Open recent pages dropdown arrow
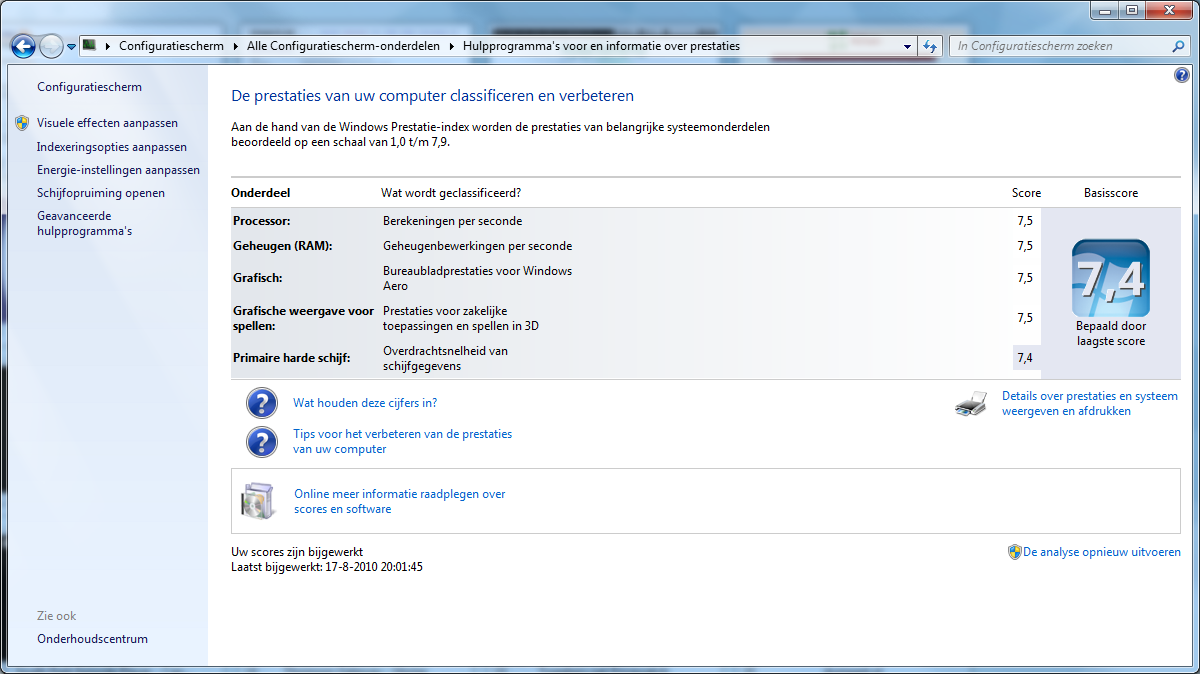The width and height of the screenshot is (1200, 674). [71, 47]
